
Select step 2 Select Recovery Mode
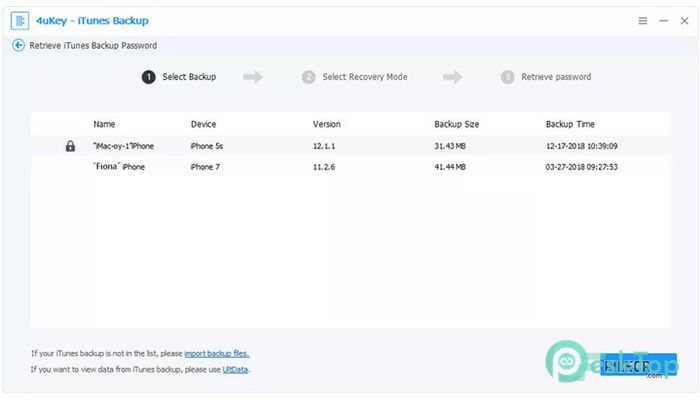pos(354,77)
